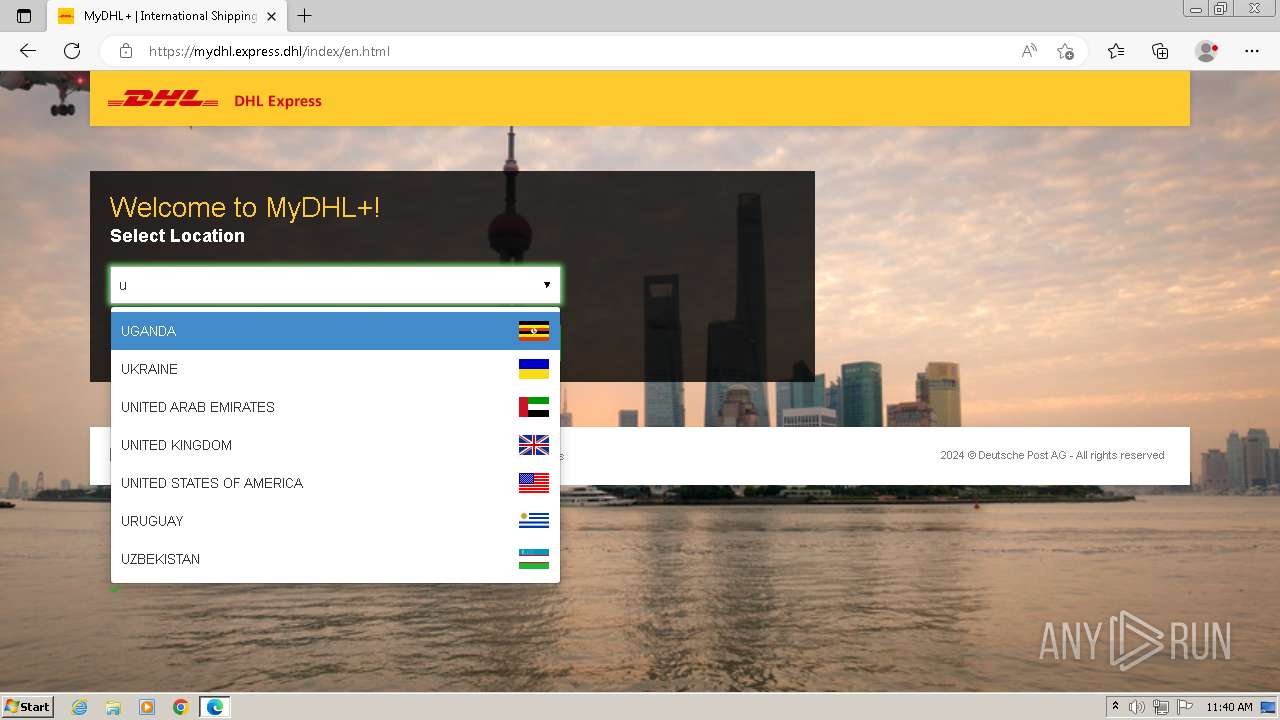
Task: Open the DHL Express header link
Action: point(278,101)
